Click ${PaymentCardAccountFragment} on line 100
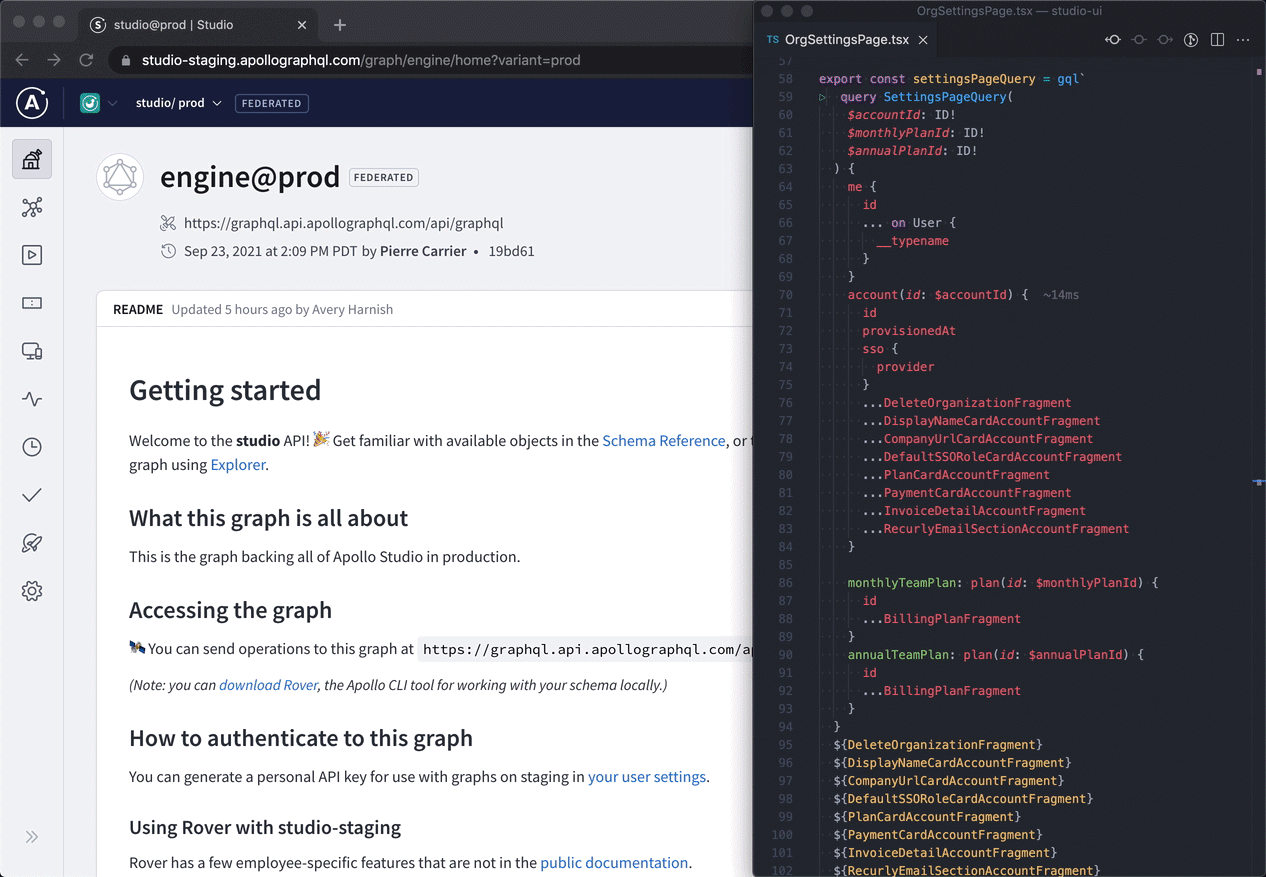This screenshot has width=1266, height=877. [x=937, y=835]
